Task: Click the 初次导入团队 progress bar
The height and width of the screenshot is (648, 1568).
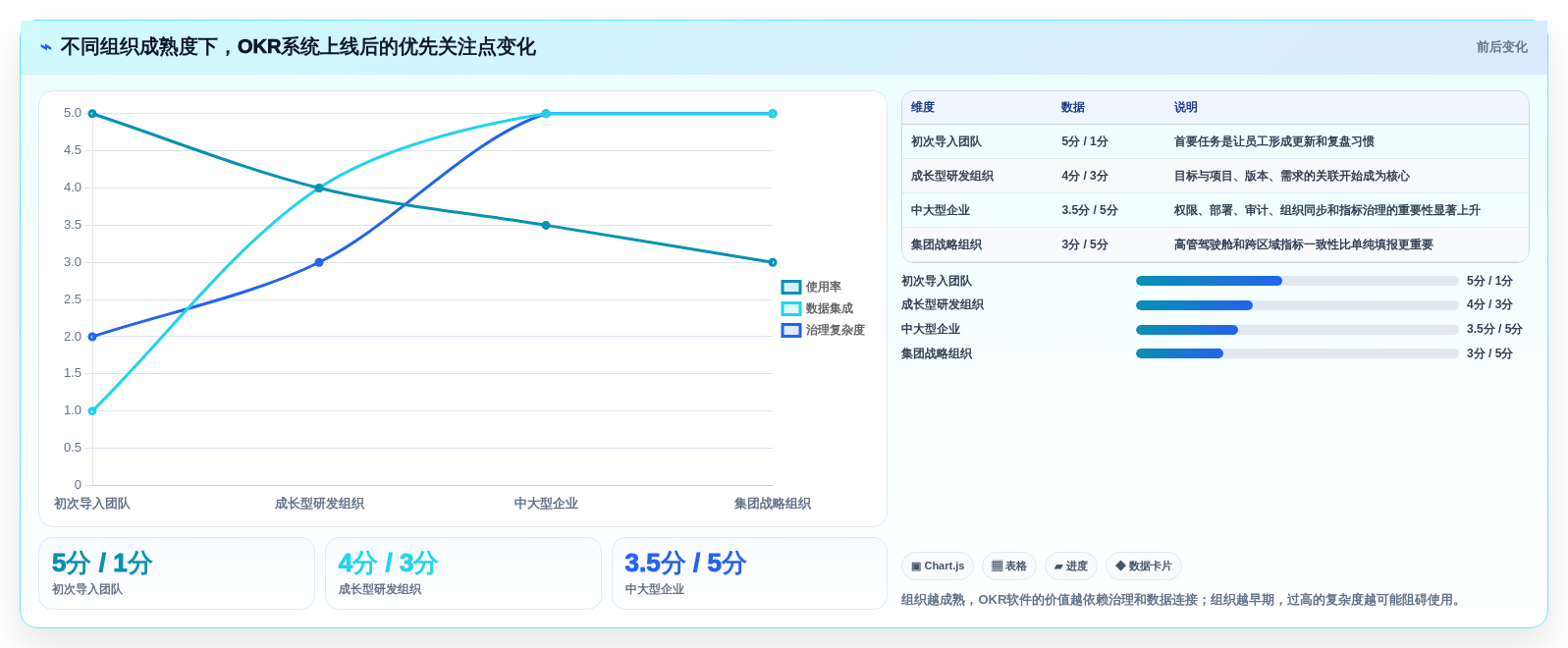Action: coord(1297,281)
